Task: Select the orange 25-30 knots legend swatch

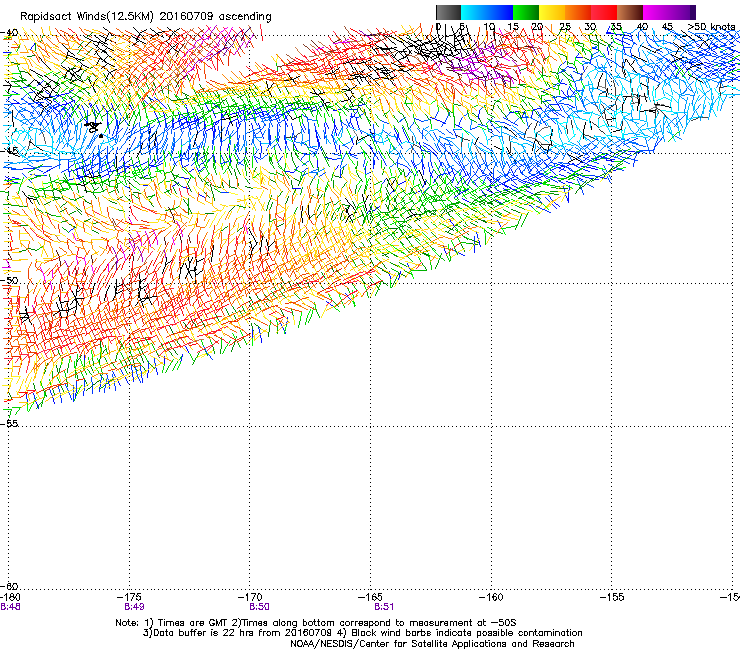Action: point(578,12)
